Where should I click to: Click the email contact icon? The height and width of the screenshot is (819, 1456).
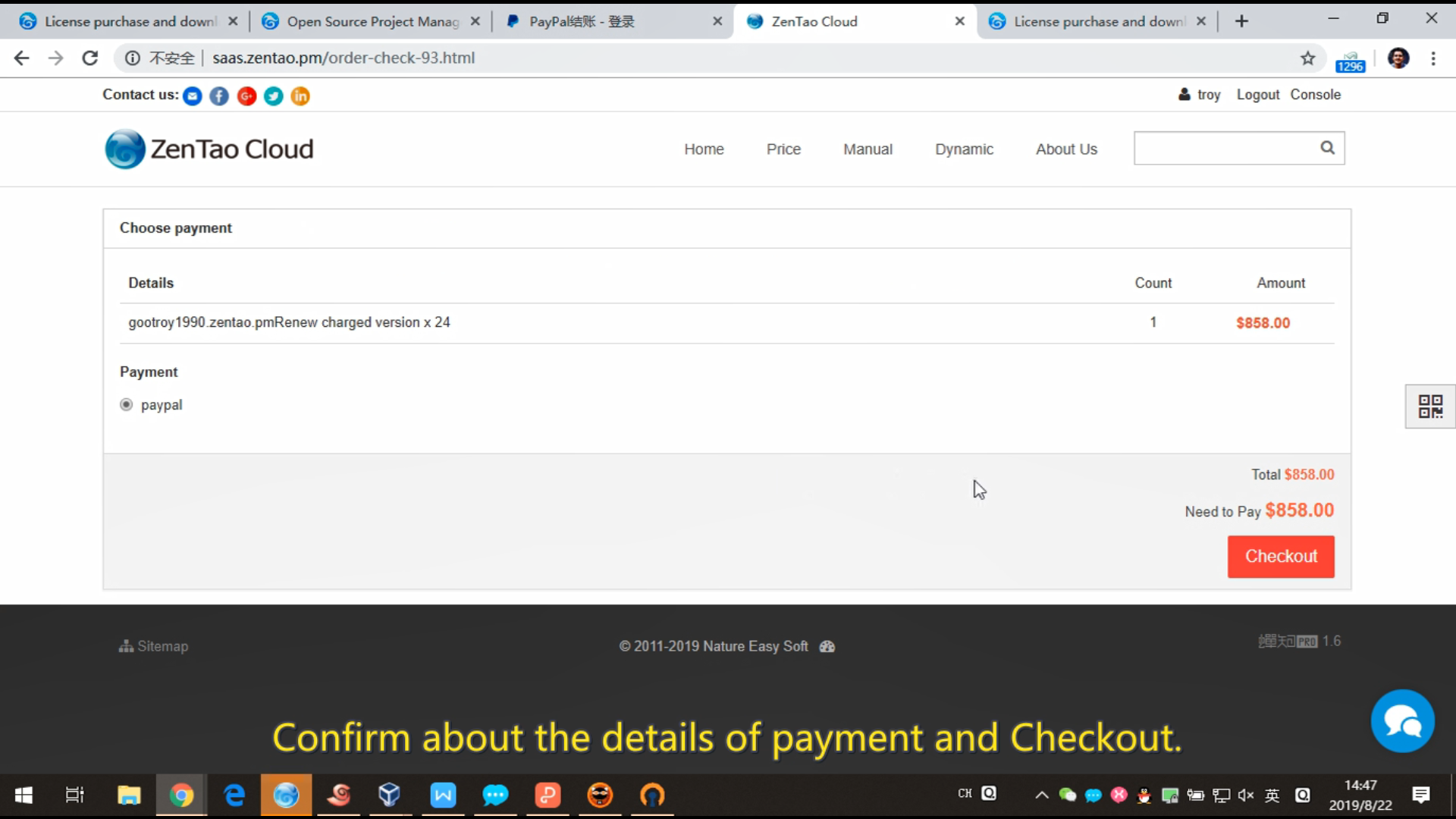[193, 96]
